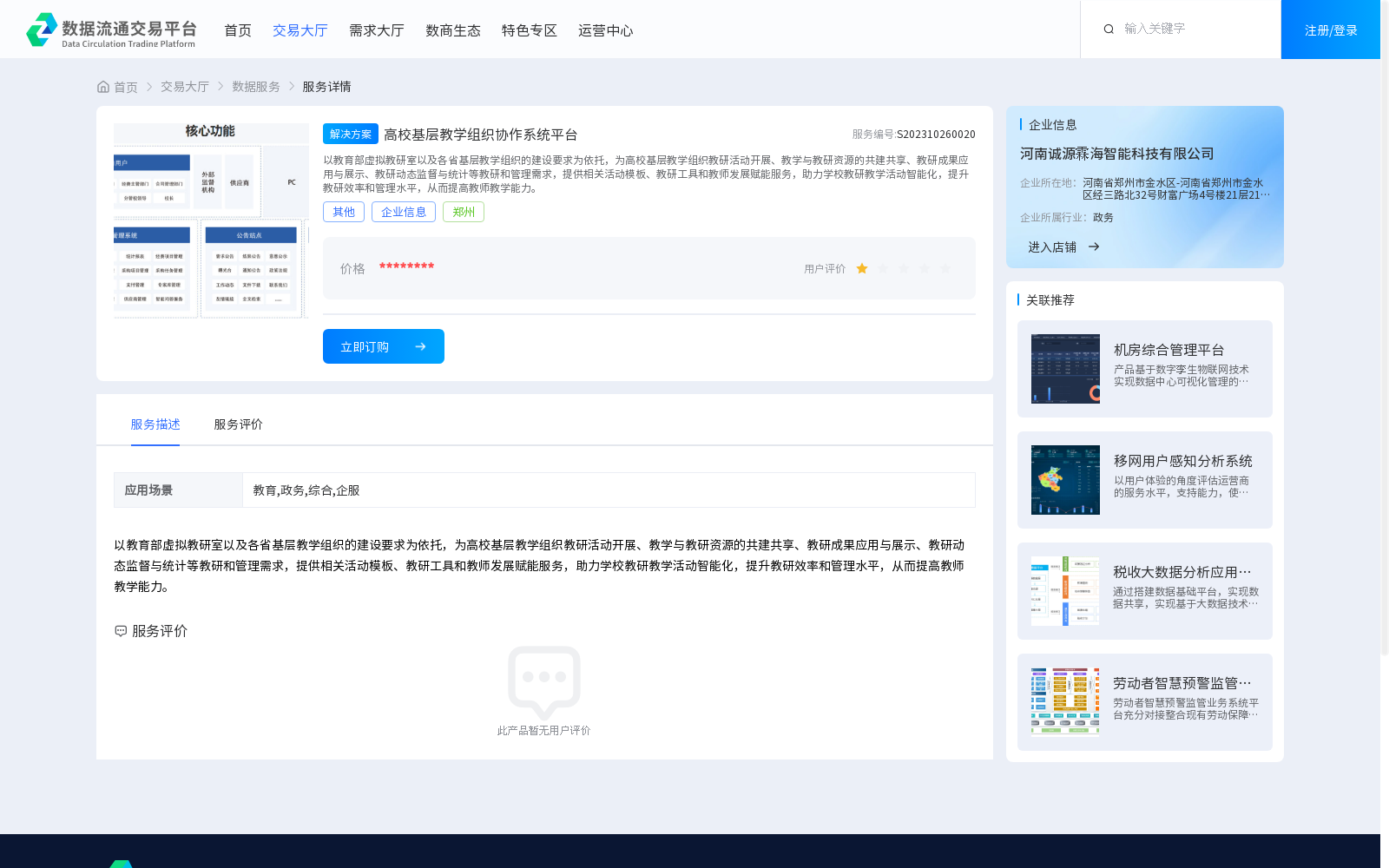This screenshot has width=1389, height=868.
Task: Open 机房综合管理平台 thumbnail image
Action: (1065, 369)
